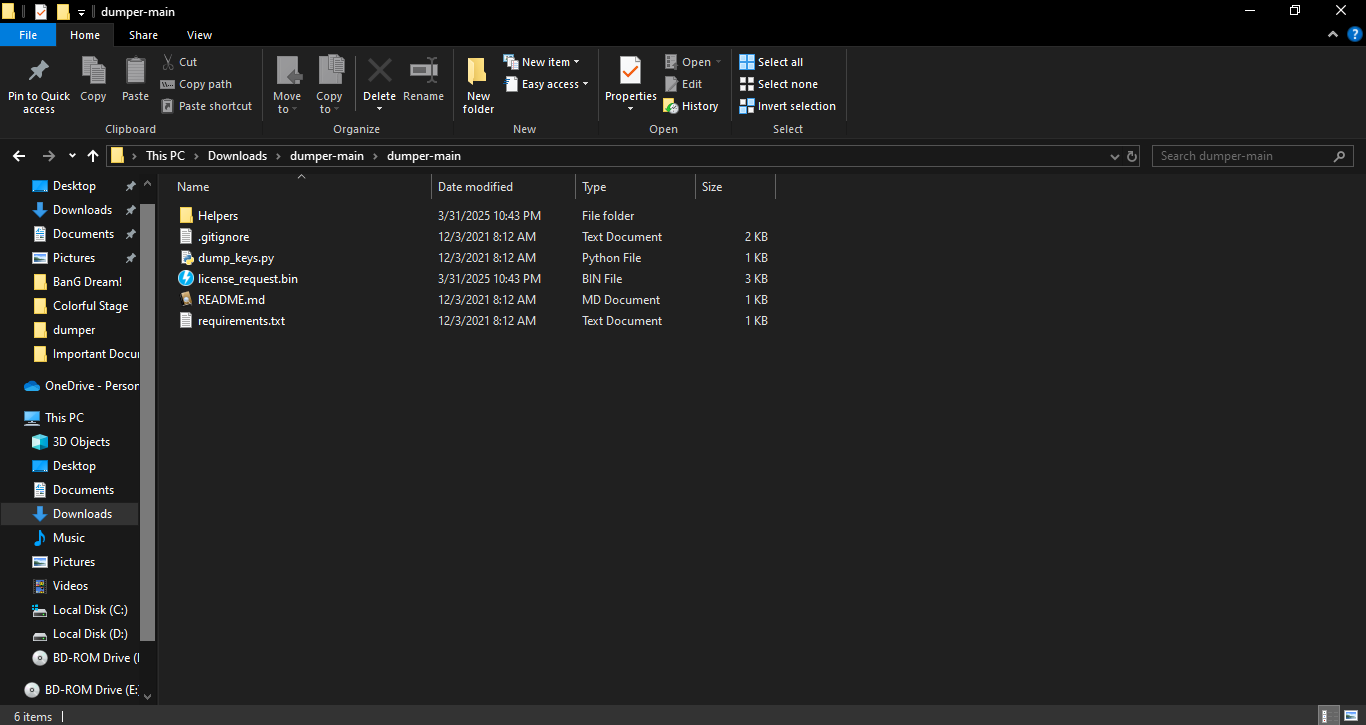Go back to previous folder
Screen dimensions: 1366x725
click(19, 156)
